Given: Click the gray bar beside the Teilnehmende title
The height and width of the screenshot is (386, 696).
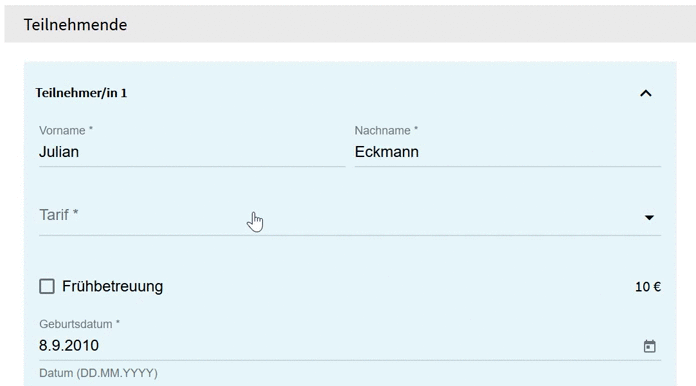Looking at the screenshot, I should tap(411, 24).
